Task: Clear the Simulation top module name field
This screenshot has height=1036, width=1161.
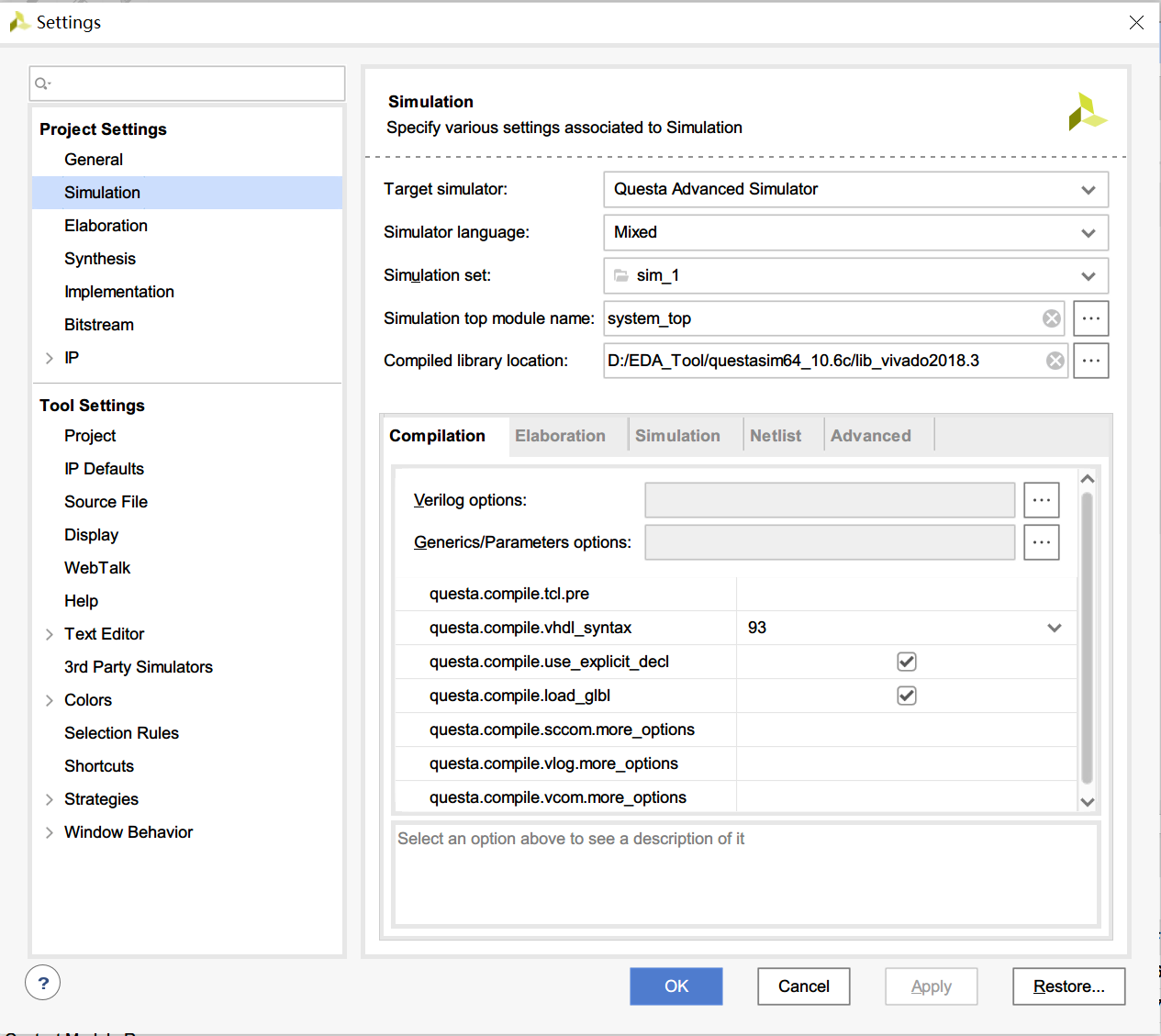Action: pyautogui.click(x=1052, y=318)
